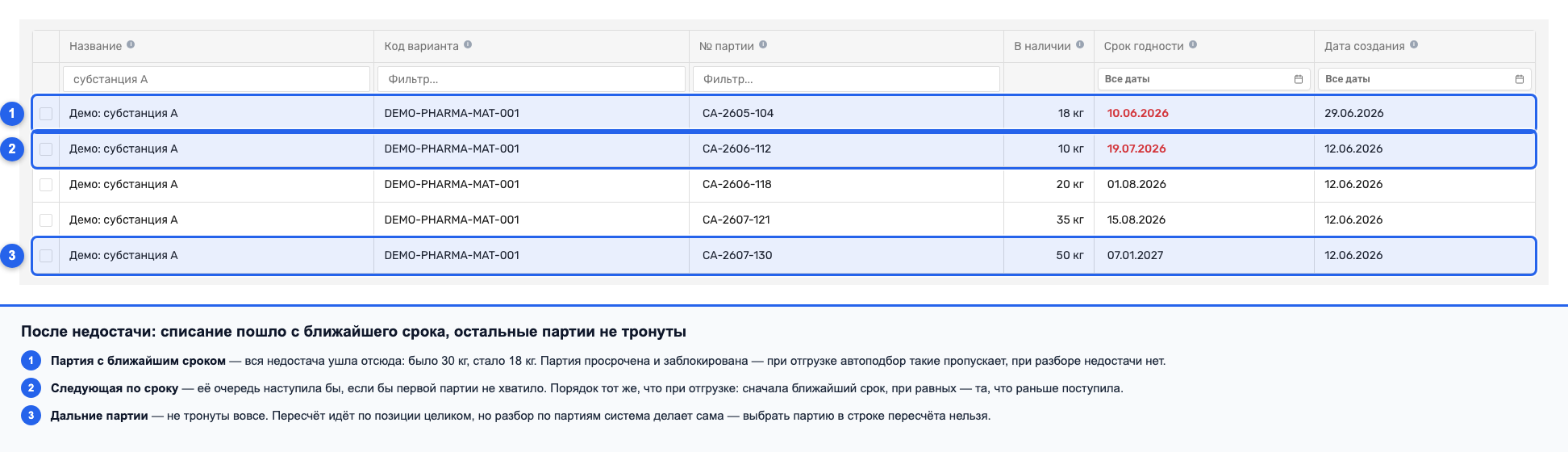Image resolution: width=1568 pixels, height=452 pixels.
Task: Open Дата создания 'Все даты' date filter
Action: pos(1424,79)
